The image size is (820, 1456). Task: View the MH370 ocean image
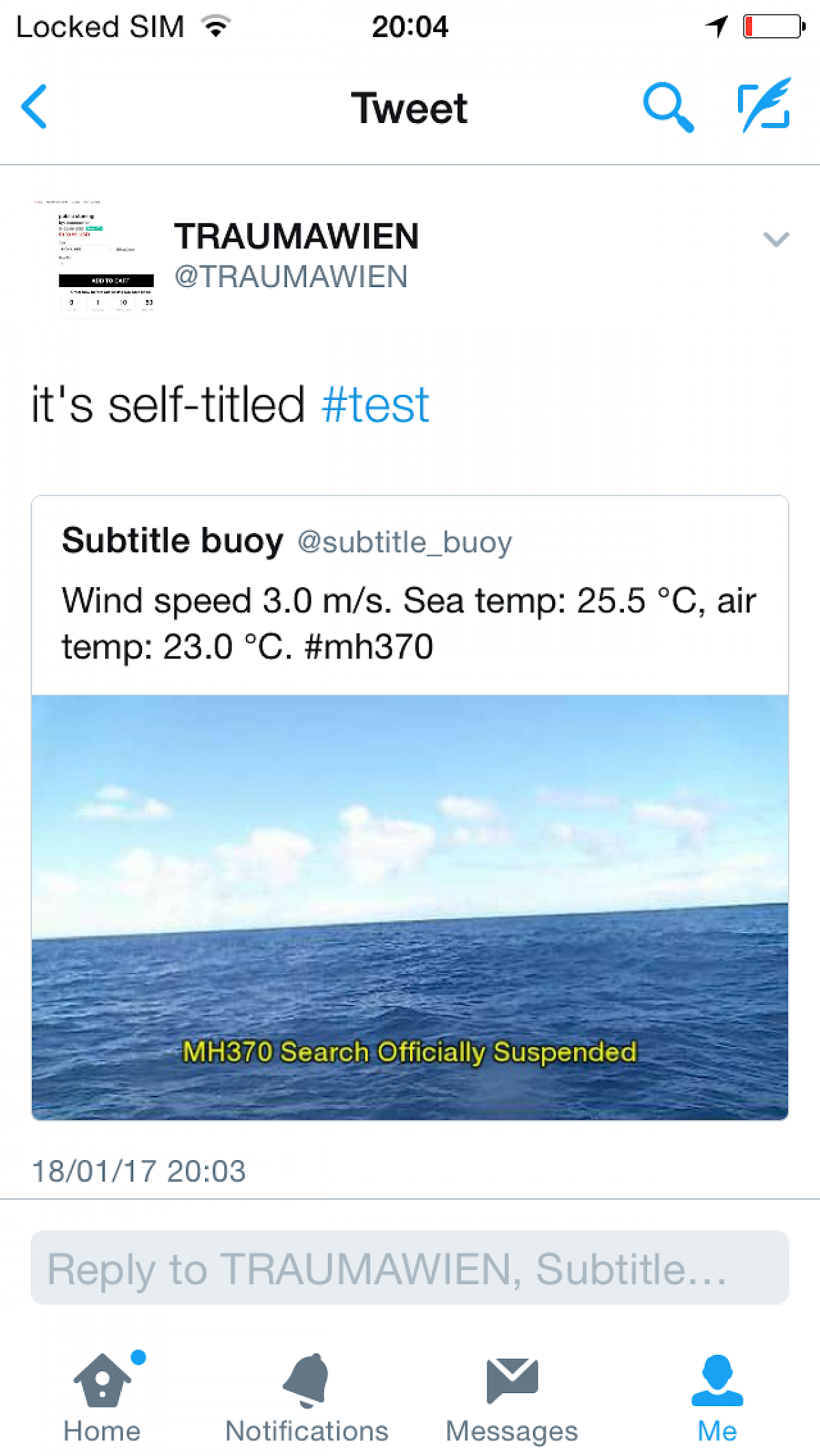[x=410, y=906]
